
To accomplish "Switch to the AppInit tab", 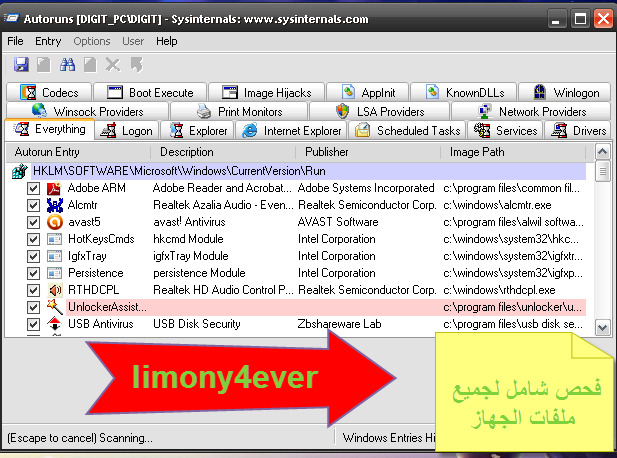I will (368, 93).
